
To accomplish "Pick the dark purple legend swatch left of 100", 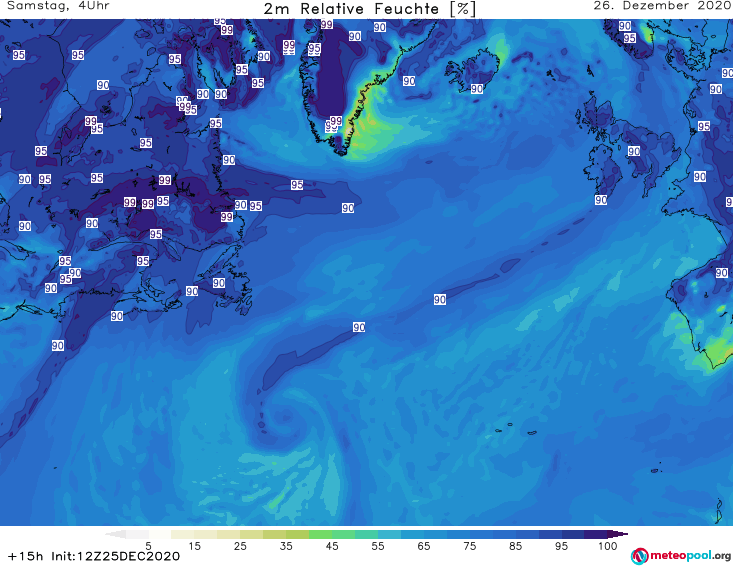I will click(596, 534).
